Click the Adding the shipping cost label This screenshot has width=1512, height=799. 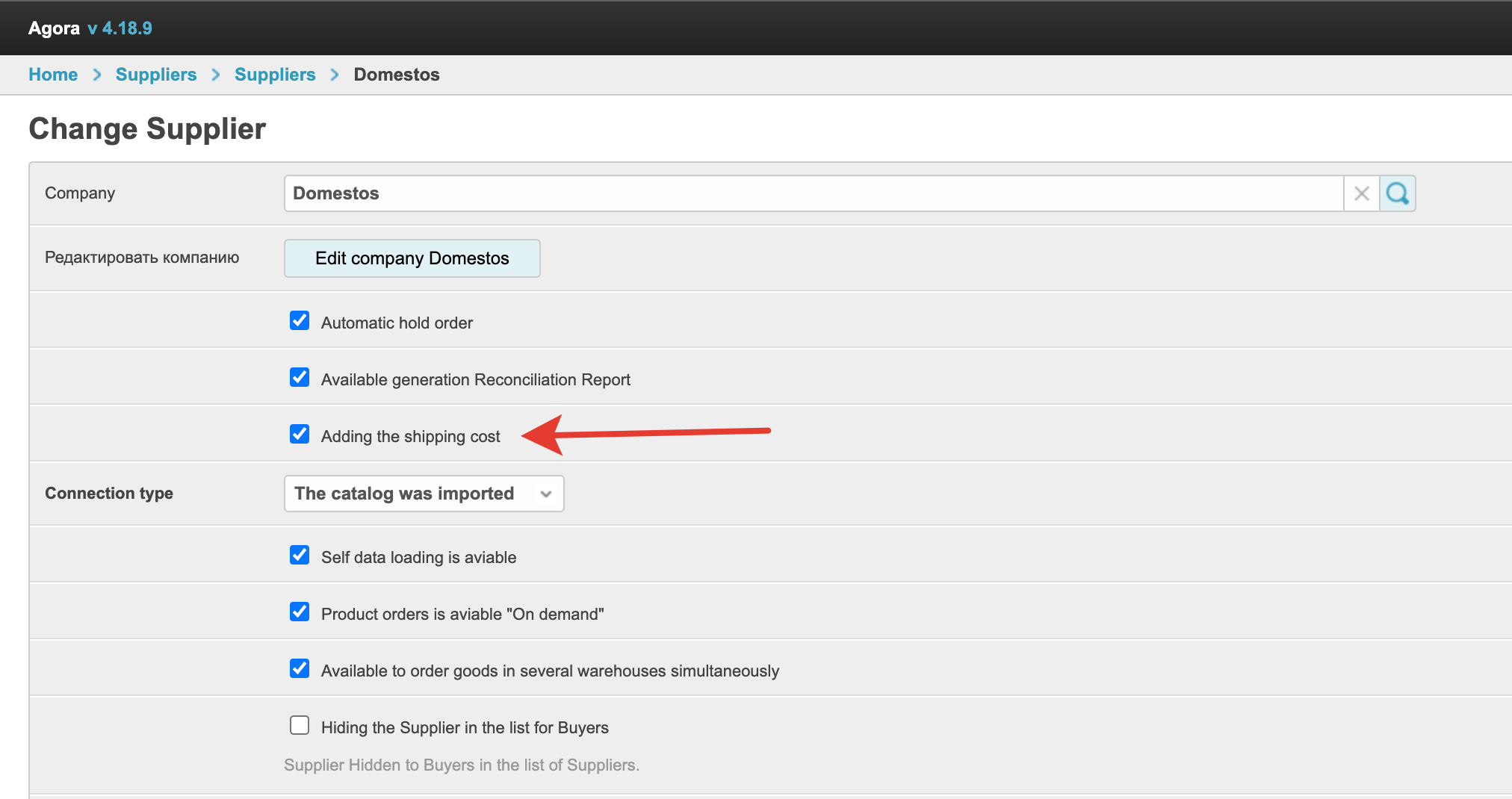click(x=410, y=437)
